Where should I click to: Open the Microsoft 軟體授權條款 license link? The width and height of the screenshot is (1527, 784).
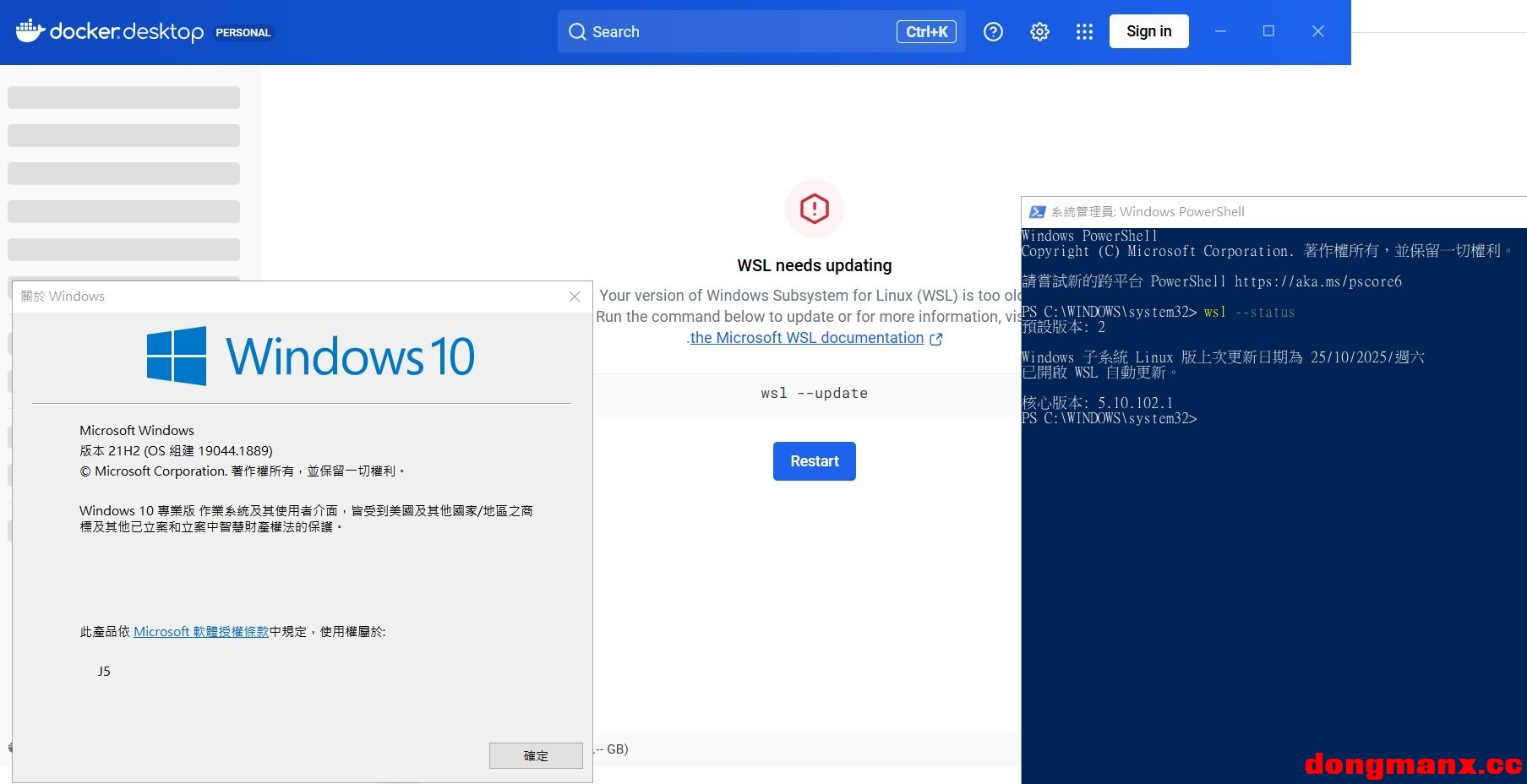pos(201,632)
